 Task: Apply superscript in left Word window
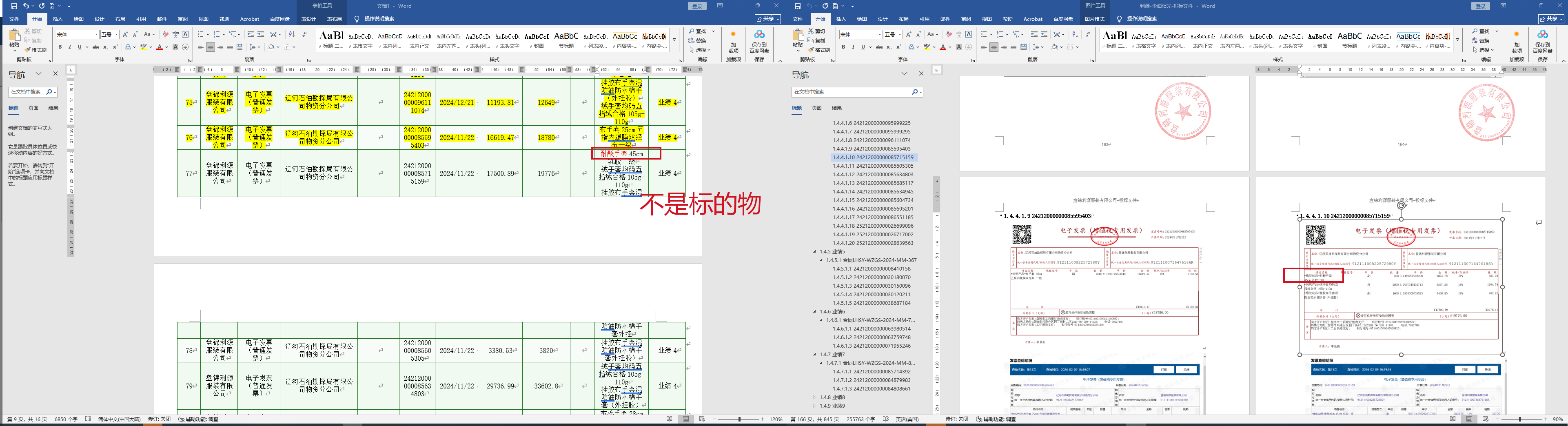click(115, 47)
